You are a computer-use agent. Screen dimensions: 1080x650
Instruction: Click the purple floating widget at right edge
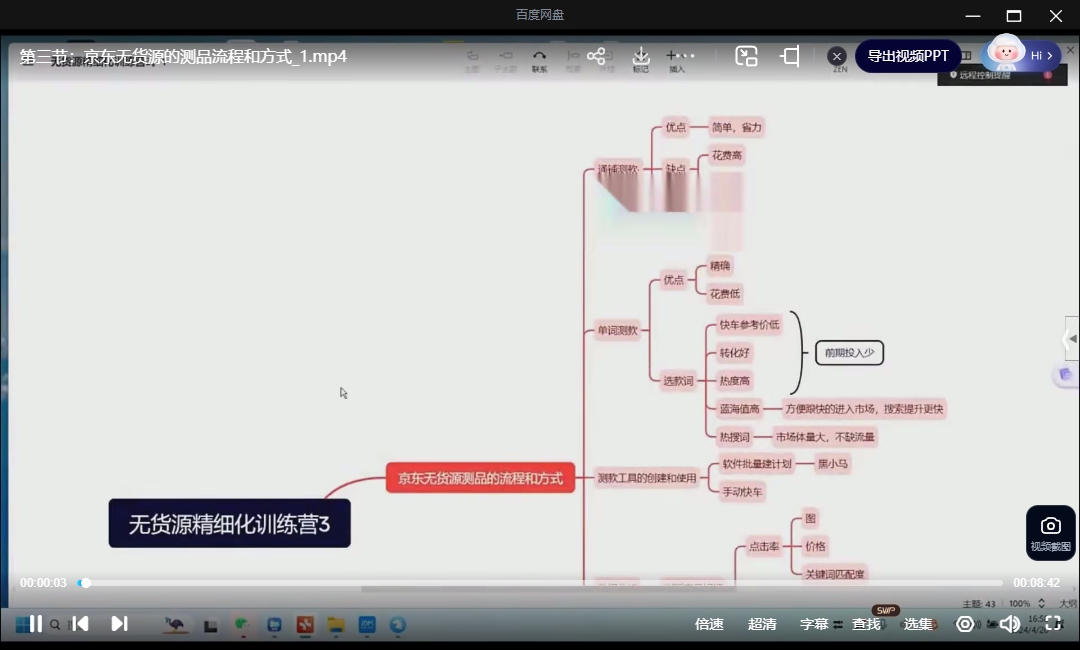(x=1066, y=375)
